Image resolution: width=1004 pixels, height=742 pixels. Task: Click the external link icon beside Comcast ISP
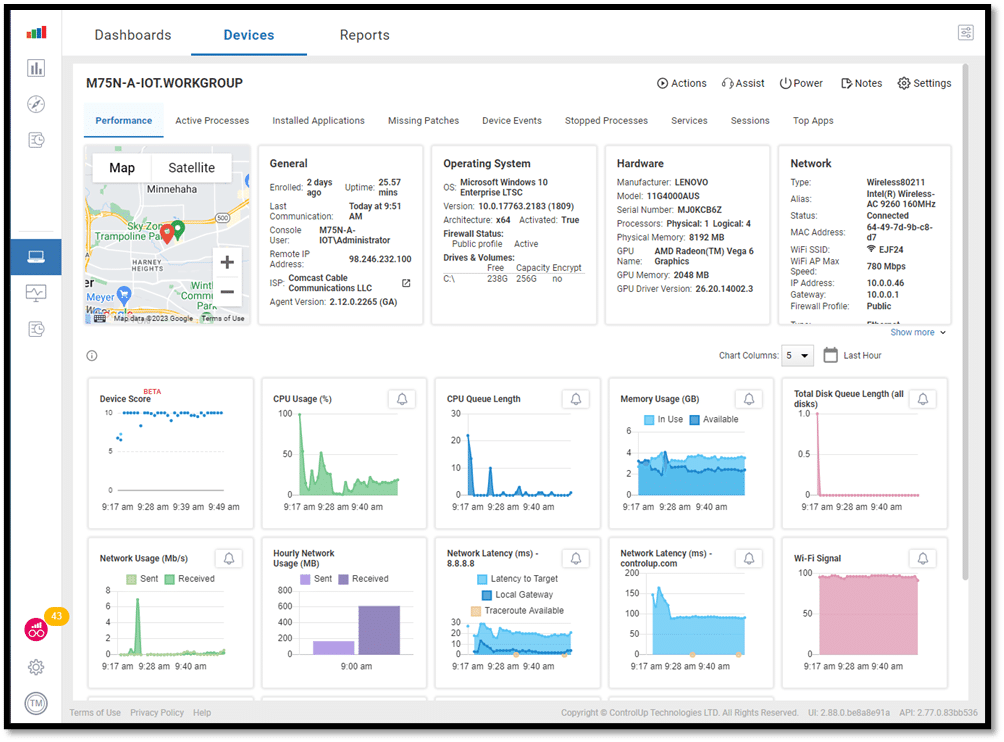(406, 283)
